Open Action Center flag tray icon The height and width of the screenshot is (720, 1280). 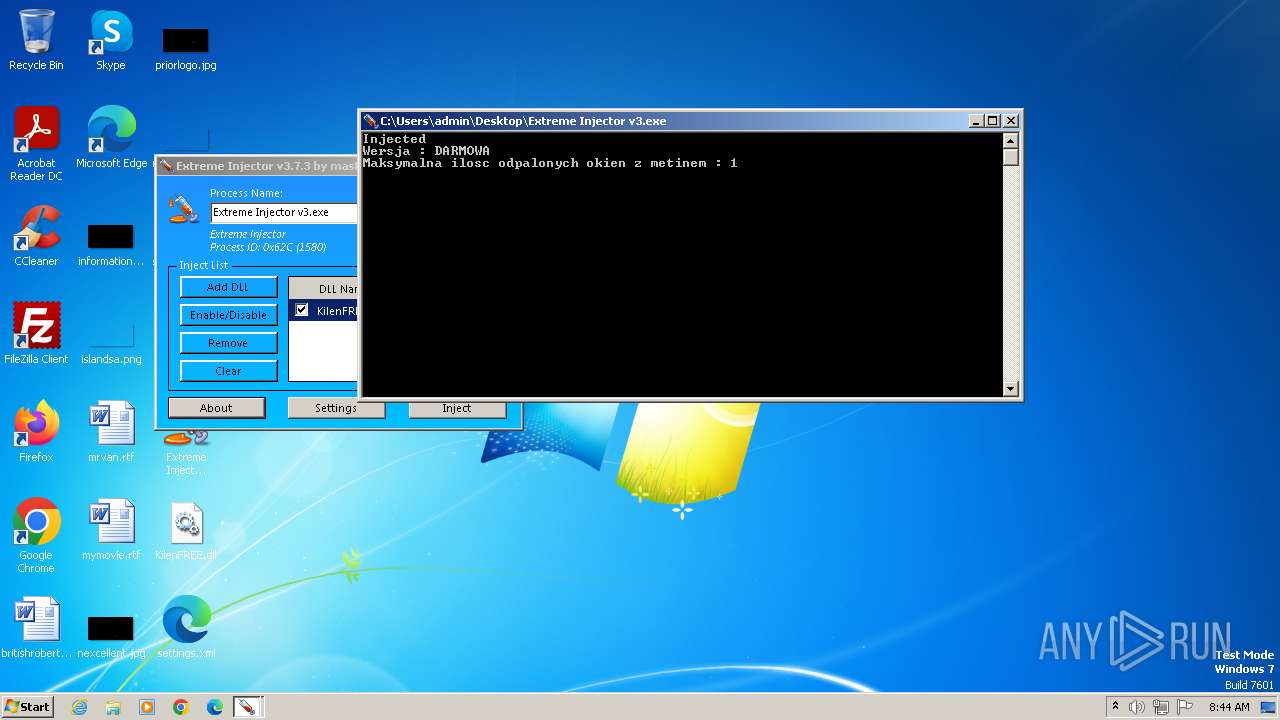1185,707
